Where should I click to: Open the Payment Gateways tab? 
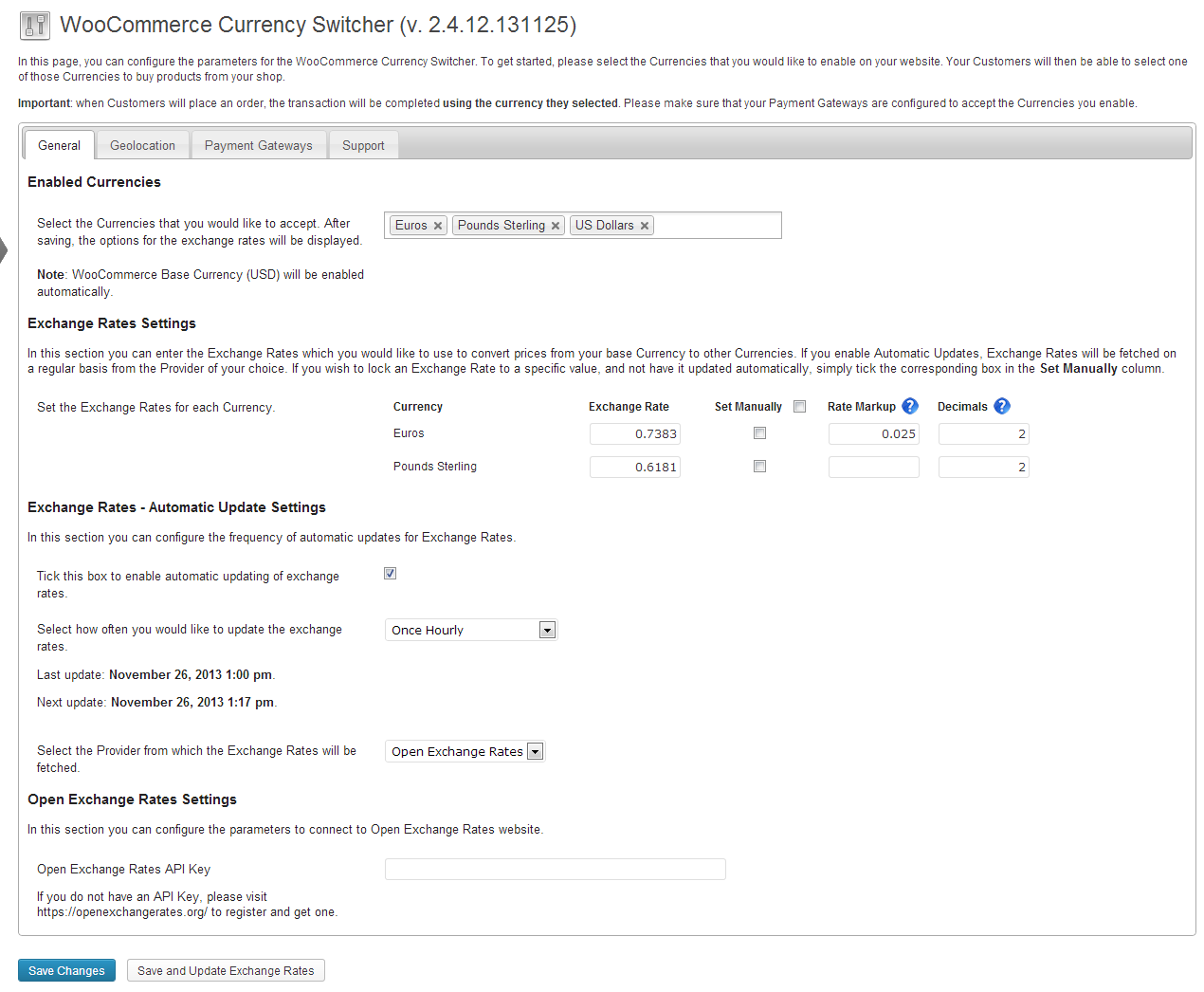coord(258,145)
